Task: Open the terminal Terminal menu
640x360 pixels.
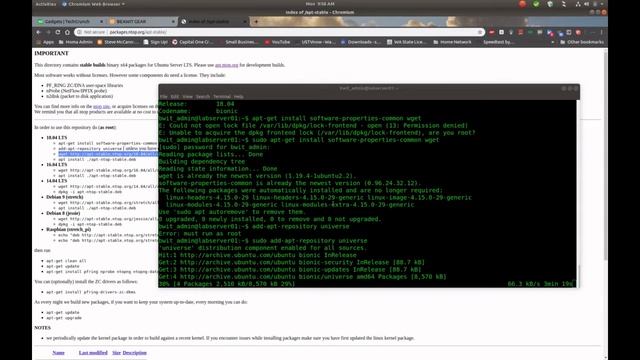Action: pos(222,97)
